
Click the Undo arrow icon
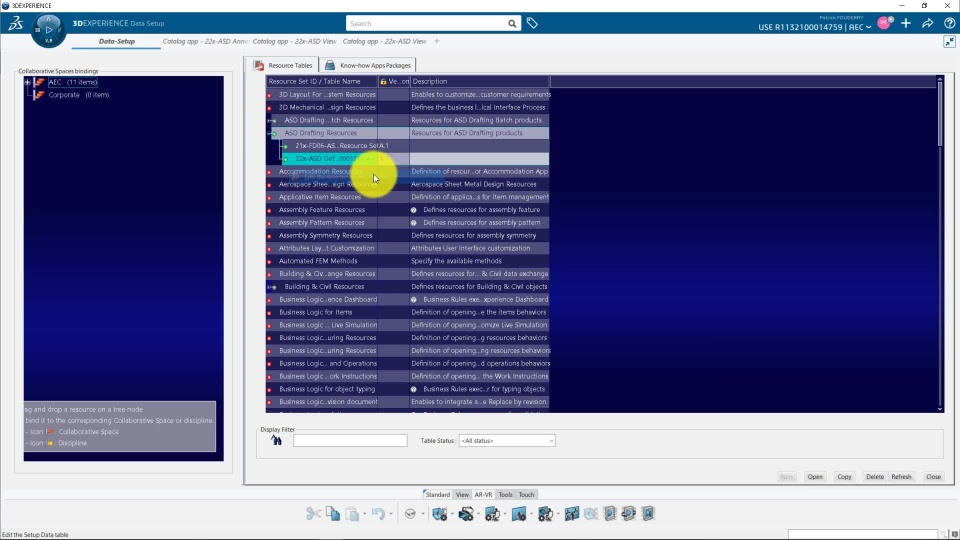pos(378,513)
